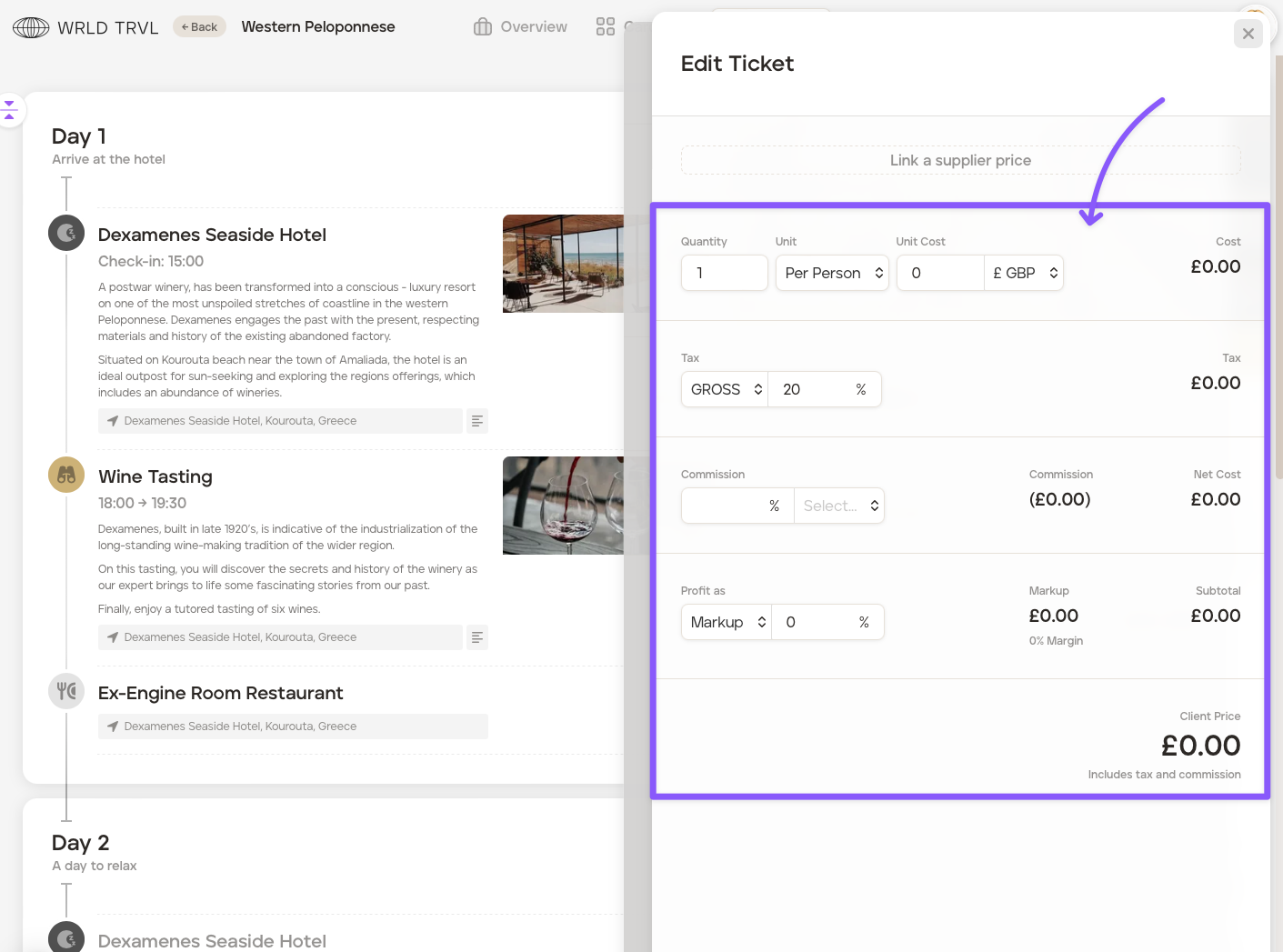
Task: Click the hotel icon for Dexamenes Seaside Hotel
Action: click(x=66, y=234)
